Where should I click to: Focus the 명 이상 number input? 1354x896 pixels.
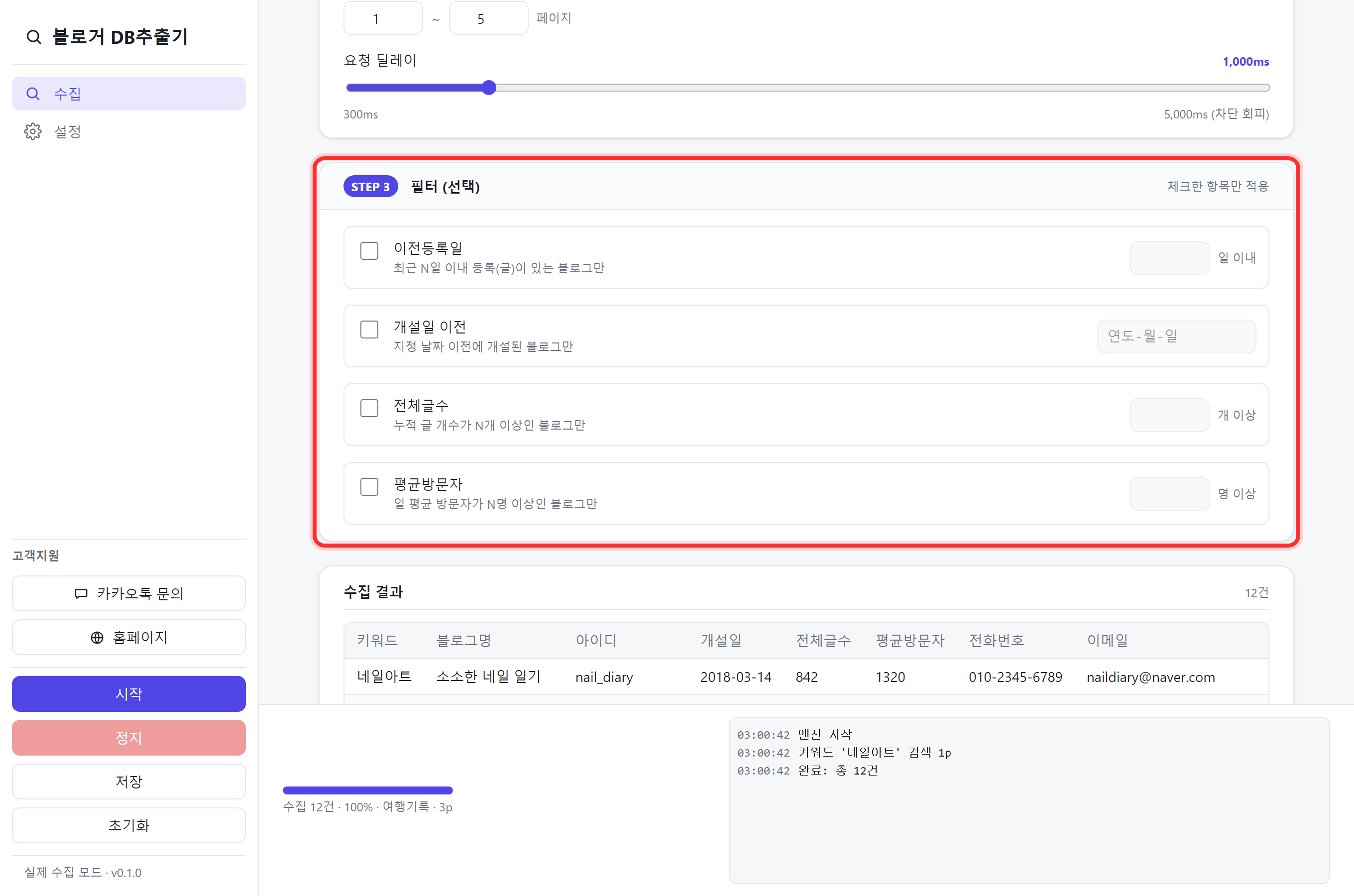(1169, 494)
